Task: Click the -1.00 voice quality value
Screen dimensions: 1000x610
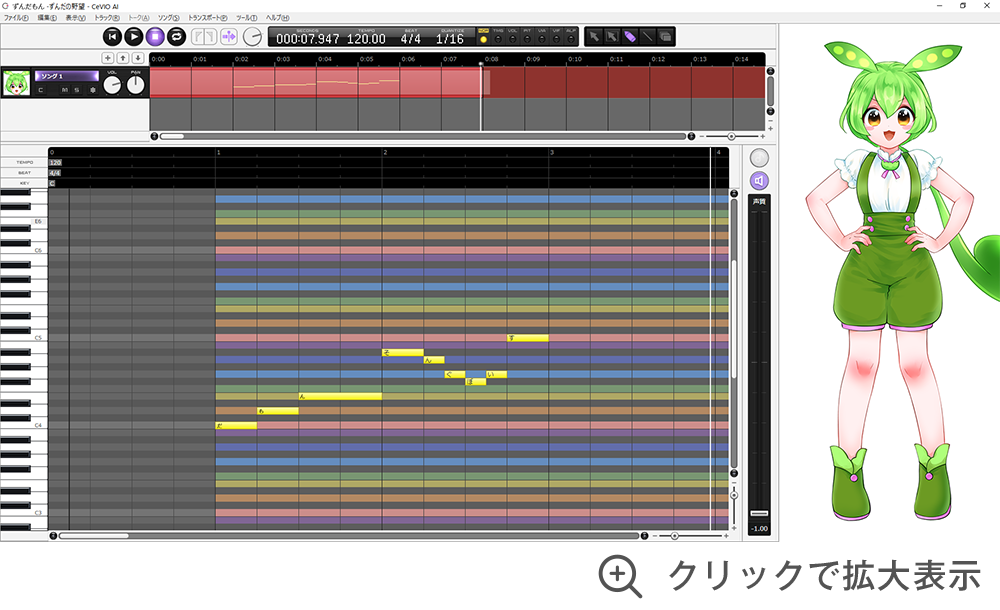Action: point(759,528)
